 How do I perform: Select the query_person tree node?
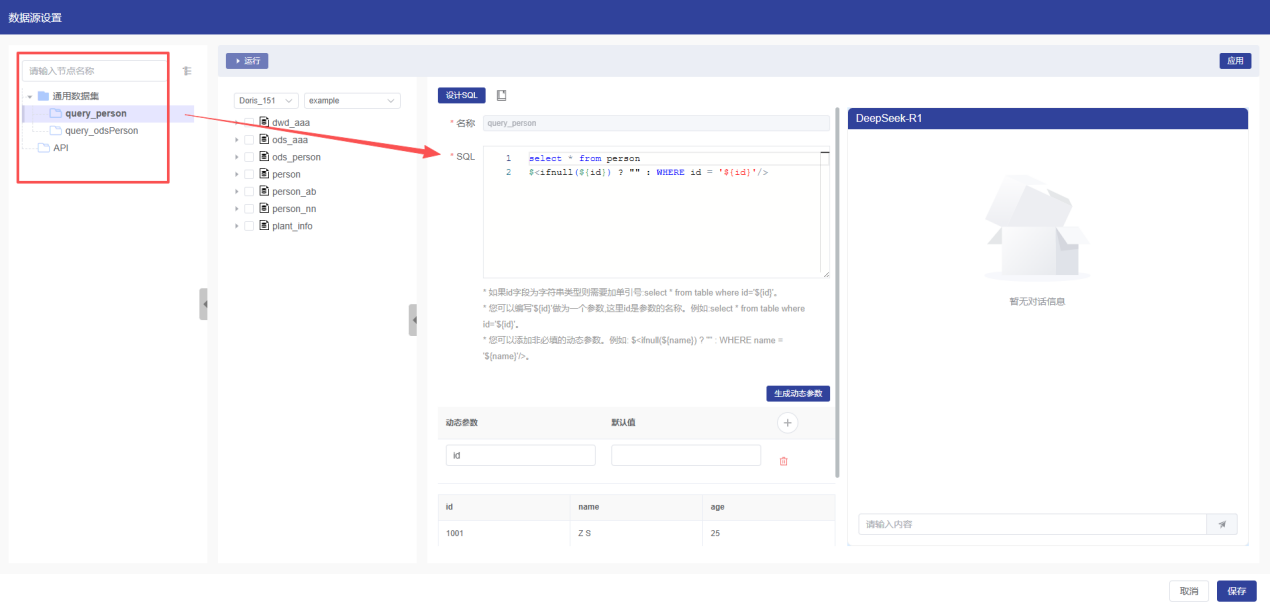[95, 113]
